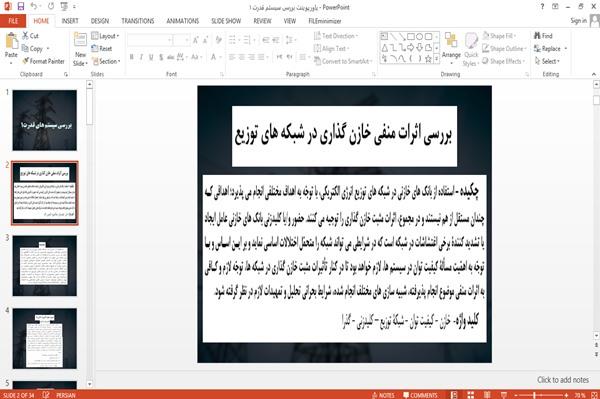Open the Layout dropdown

click(x=105, y=36)
